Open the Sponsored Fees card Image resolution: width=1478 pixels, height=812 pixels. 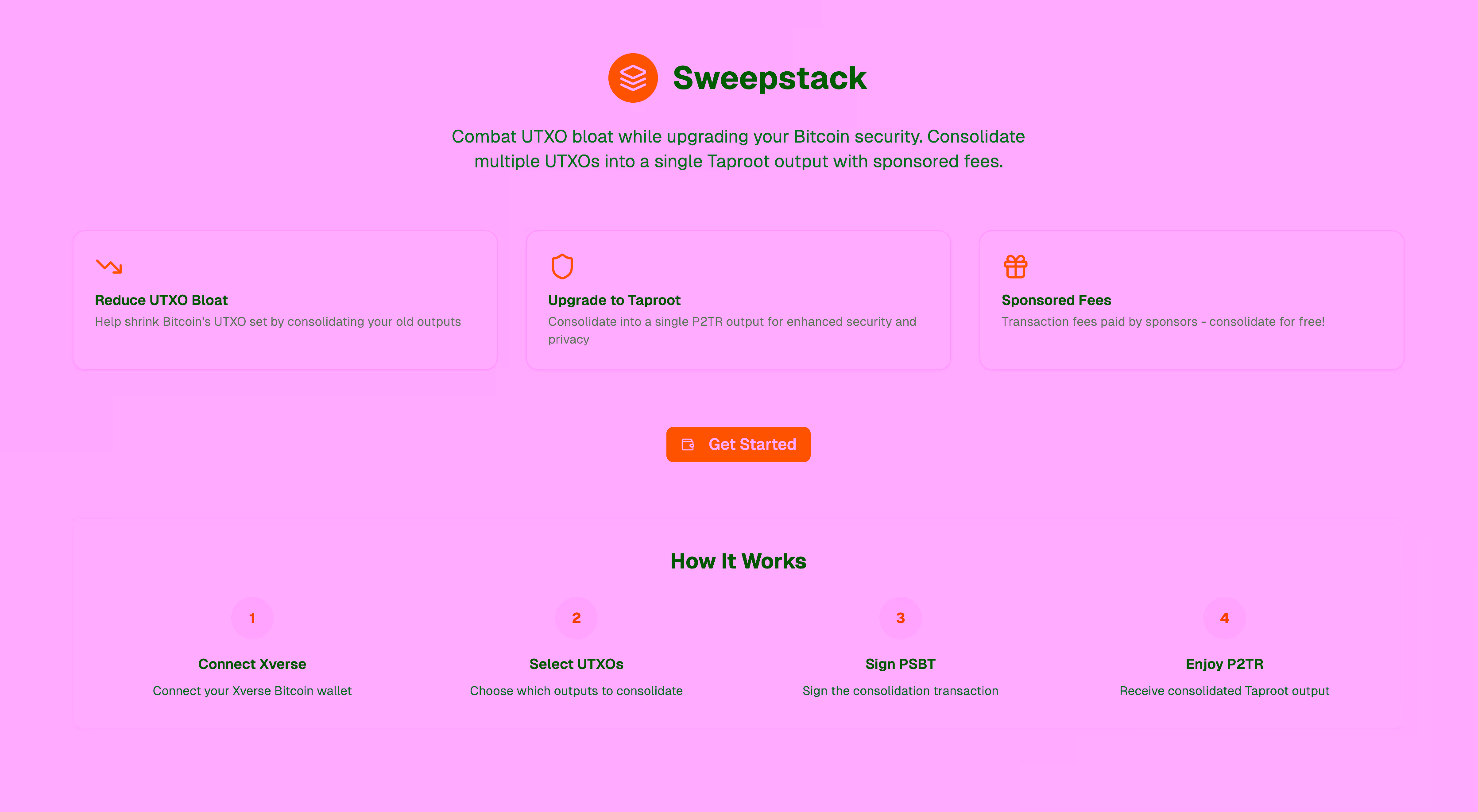click(1192, 300)
